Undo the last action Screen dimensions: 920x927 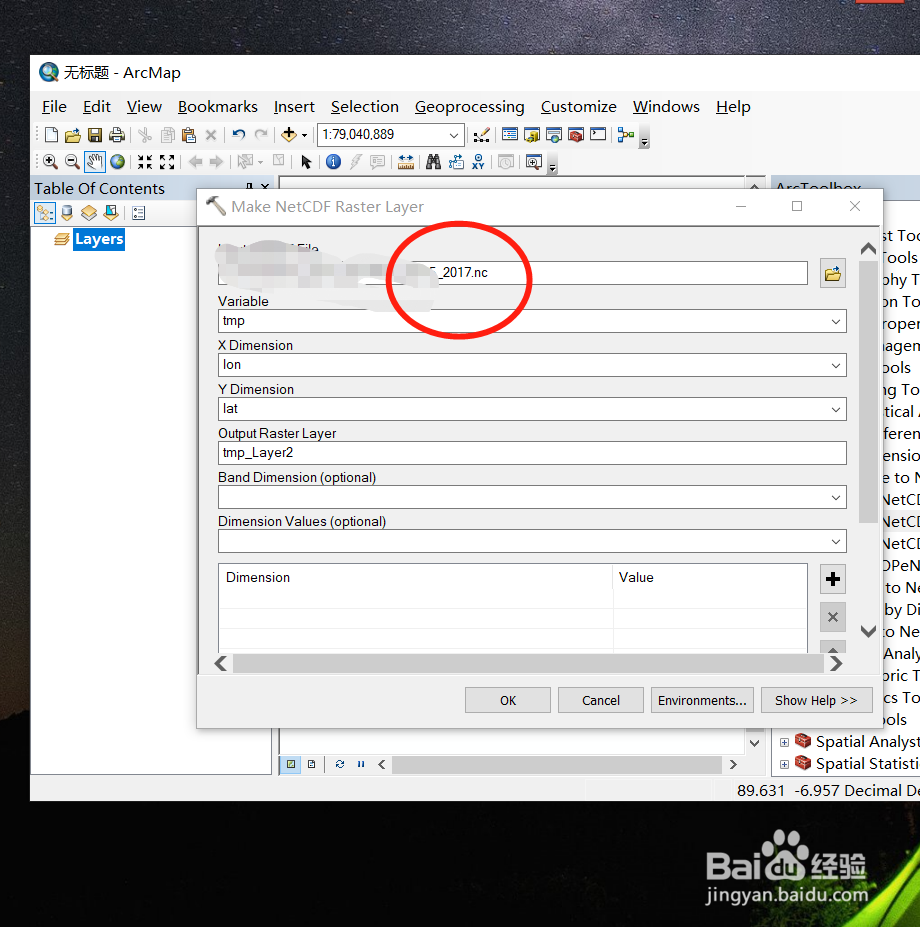tap(238, 135)
